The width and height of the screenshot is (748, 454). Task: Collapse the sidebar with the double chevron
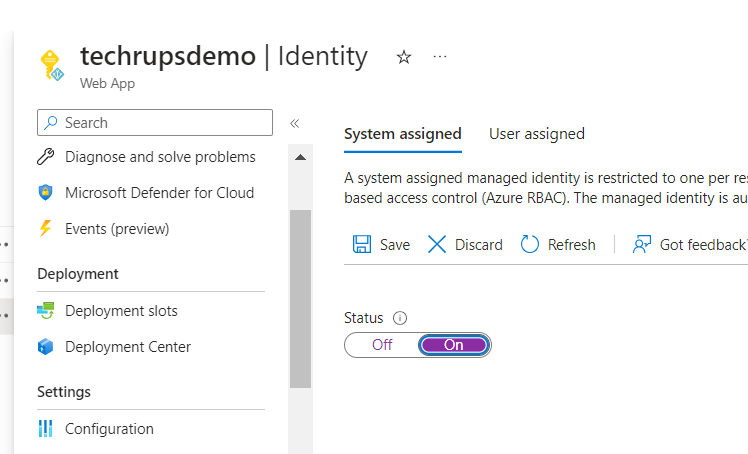(x=295, y=123)
